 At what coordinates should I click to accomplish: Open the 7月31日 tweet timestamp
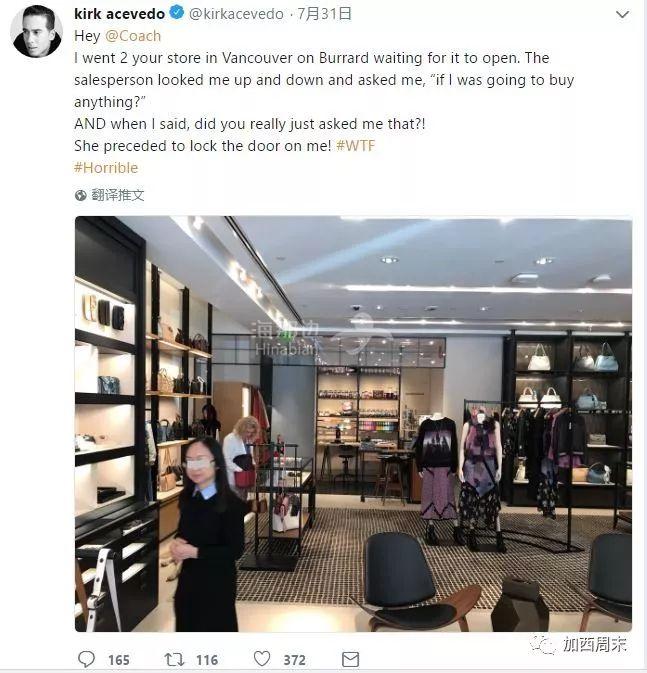coord(324,14)
